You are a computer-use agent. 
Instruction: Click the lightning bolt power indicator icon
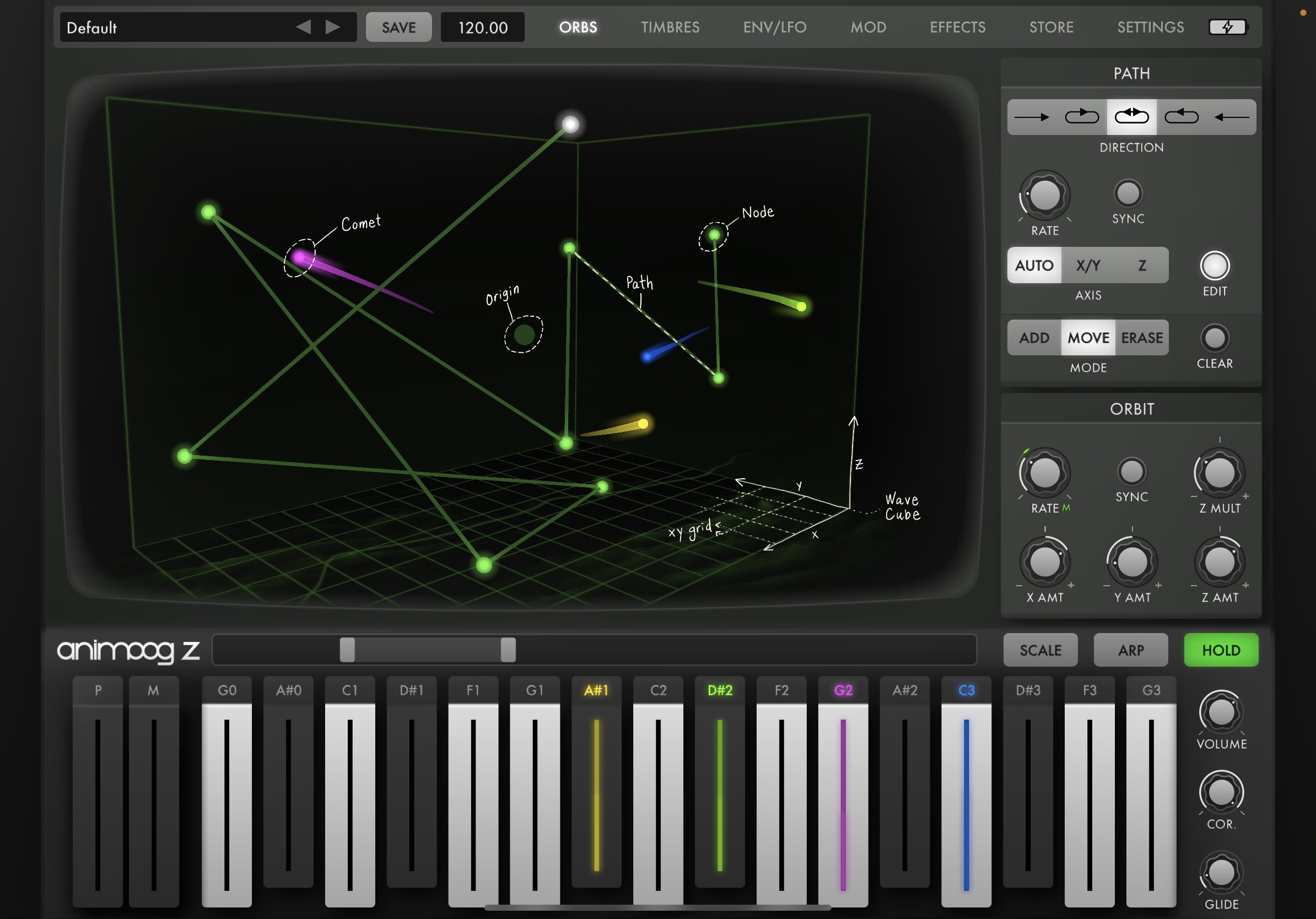click(x=1228, y=27)
